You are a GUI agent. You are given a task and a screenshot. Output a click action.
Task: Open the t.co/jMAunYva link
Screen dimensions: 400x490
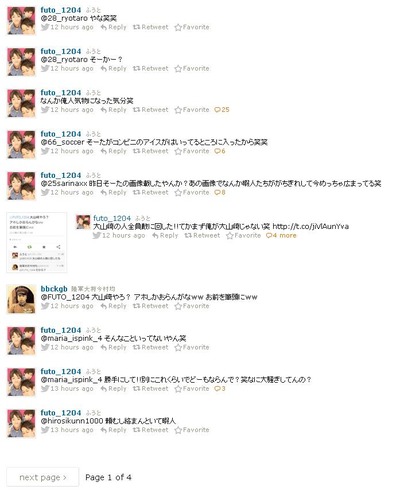click(x=311, y=227)
